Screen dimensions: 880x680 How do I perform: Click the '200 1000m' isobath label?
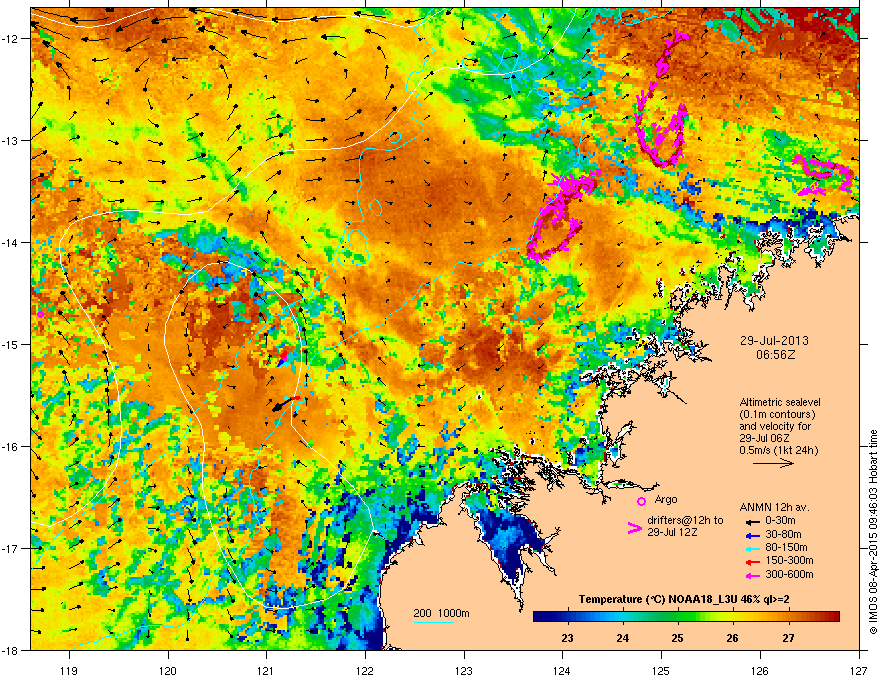coord(441,613)
